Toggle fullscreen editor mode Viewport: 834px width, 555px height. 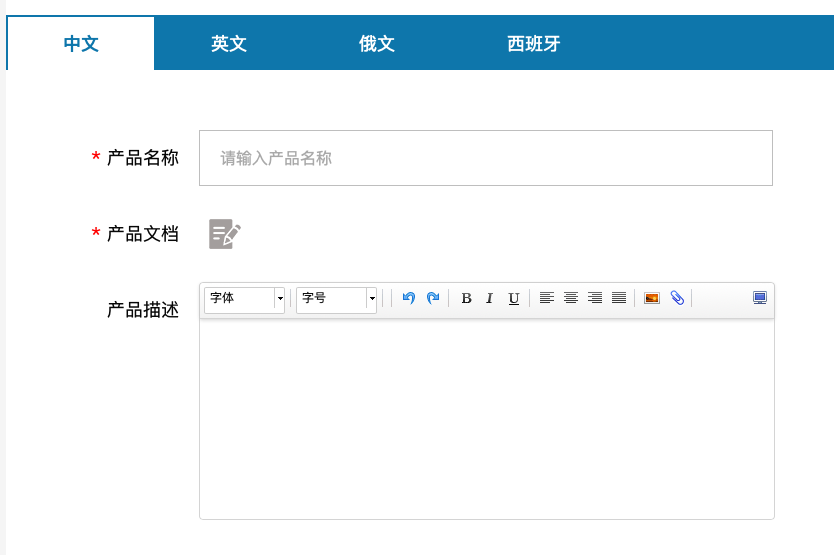[x=760, y=298]
